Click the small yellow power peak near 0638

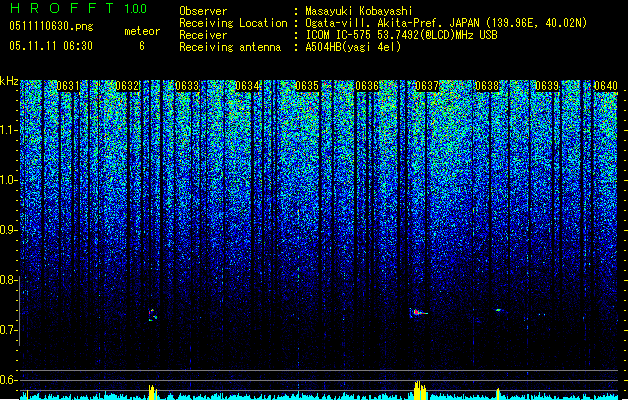click(x=498, y=393)
